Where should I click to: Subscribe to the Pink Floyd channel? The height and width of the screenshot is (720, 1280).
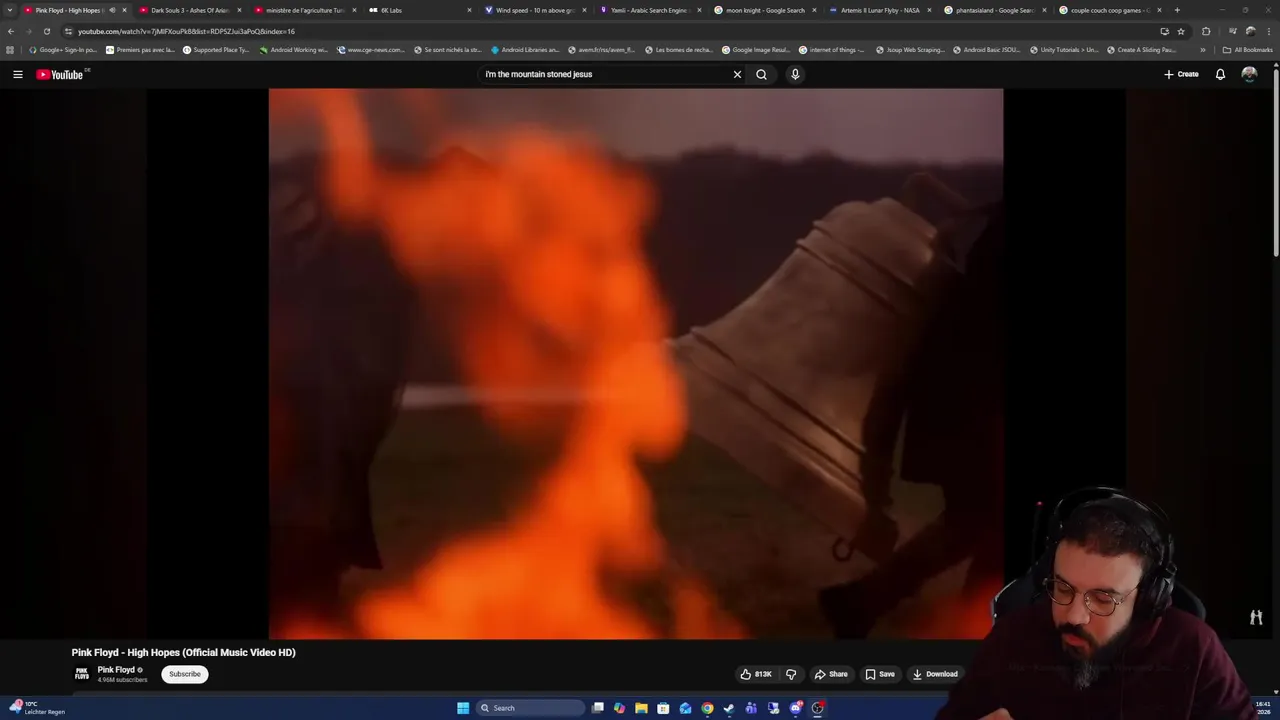pos(185,674)
